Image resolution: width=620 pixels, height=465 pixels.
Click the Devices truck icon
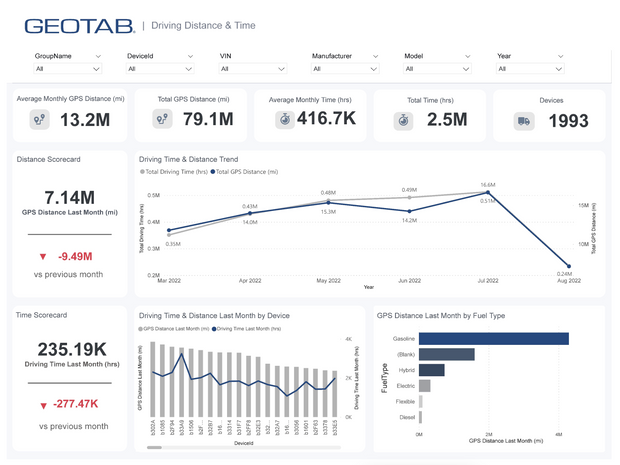[523, 121]
